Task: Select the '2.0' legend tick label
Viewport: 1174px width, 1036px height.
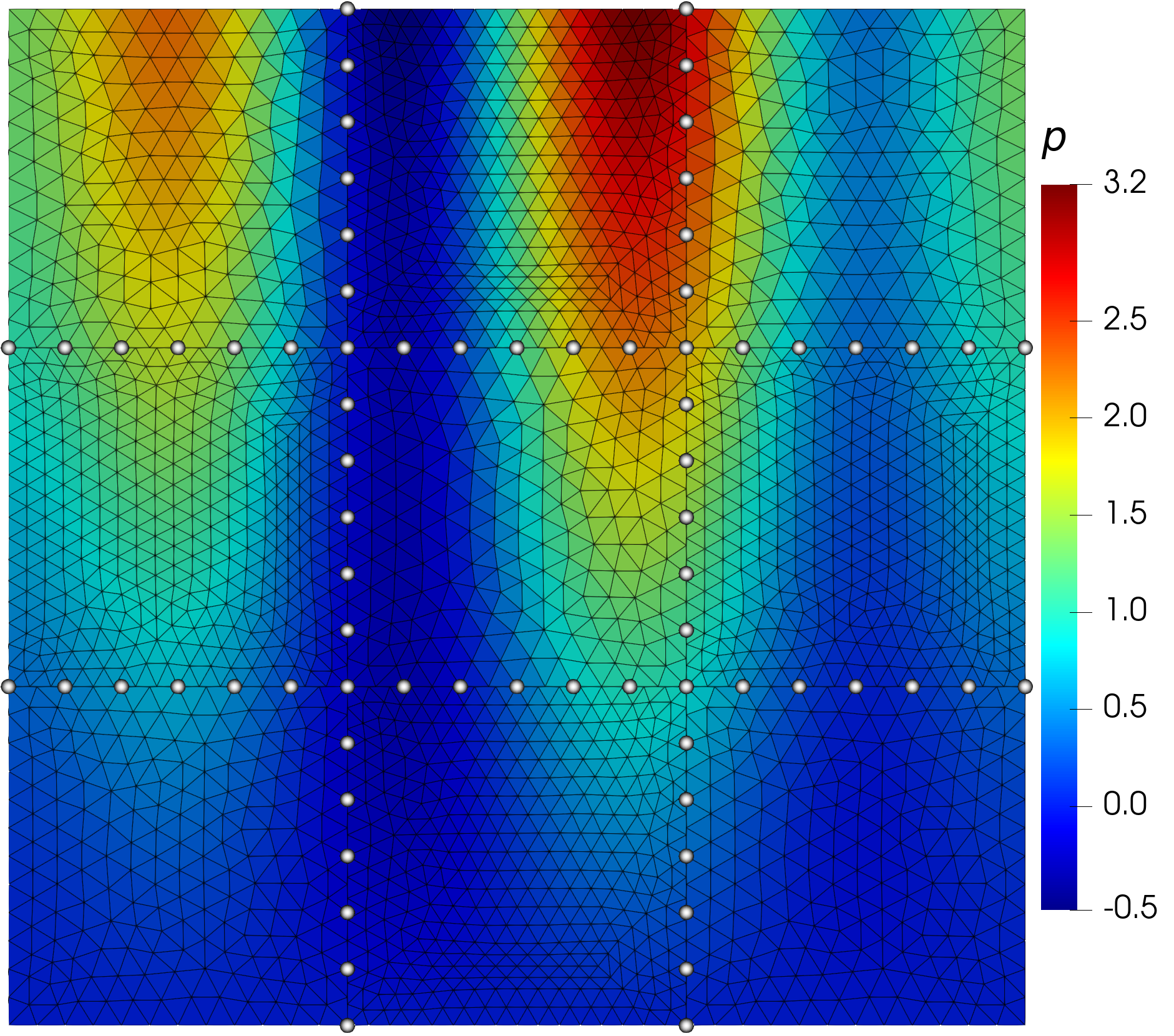Action: [1125, 416]
